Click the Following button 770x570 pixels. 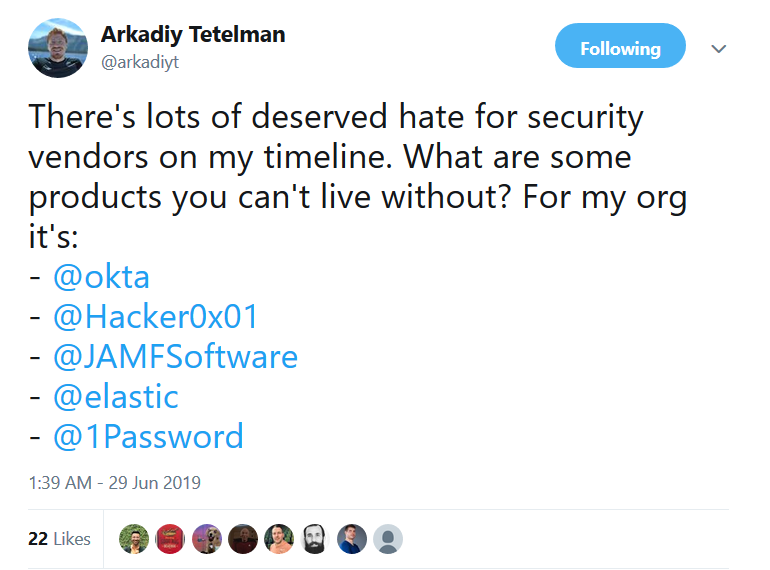[620, 47]
